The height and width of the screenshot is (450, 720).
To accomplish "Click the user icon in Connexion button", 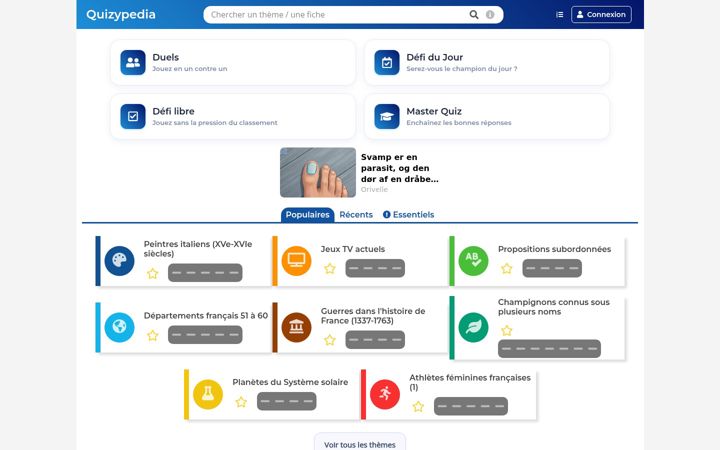I will (580, 15).
